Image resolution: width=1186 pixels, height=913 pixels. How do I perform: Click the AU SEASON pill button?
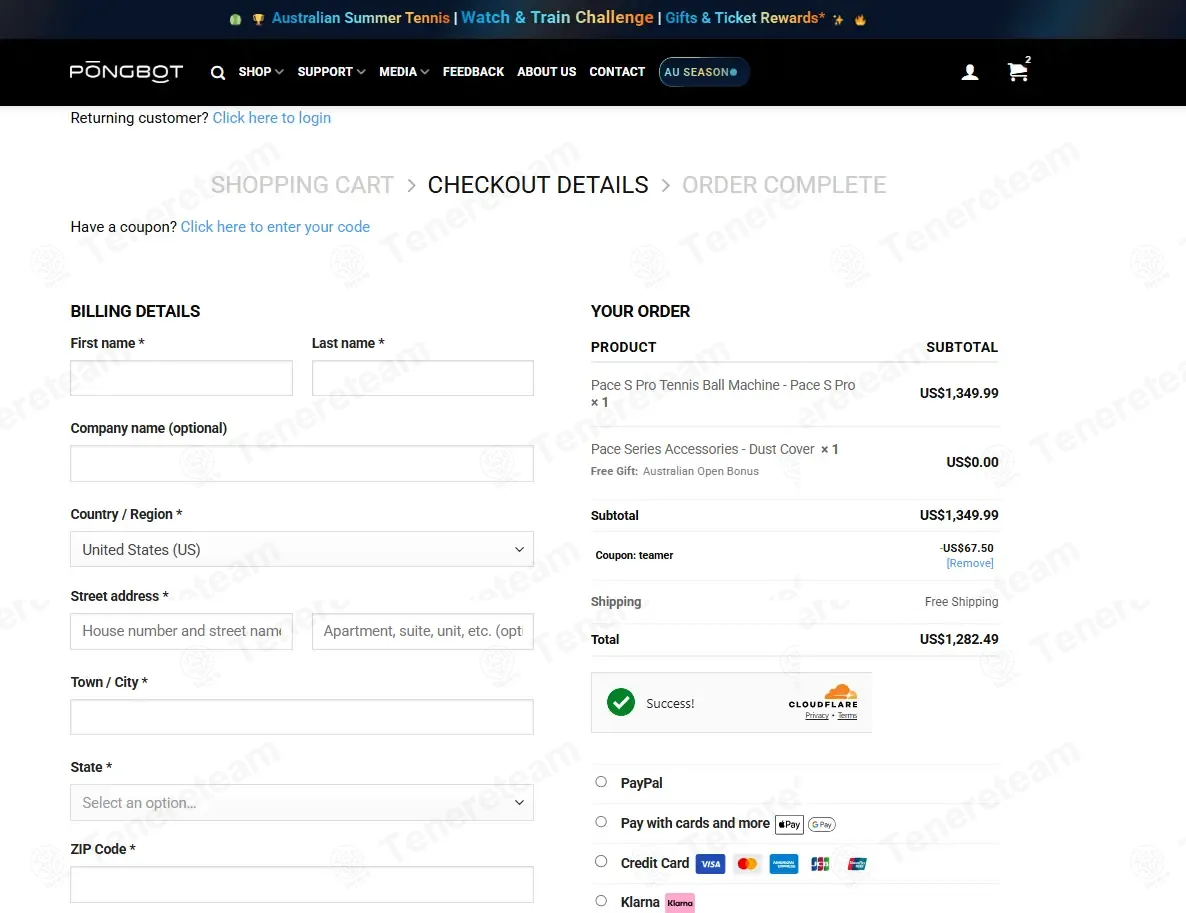703,72
